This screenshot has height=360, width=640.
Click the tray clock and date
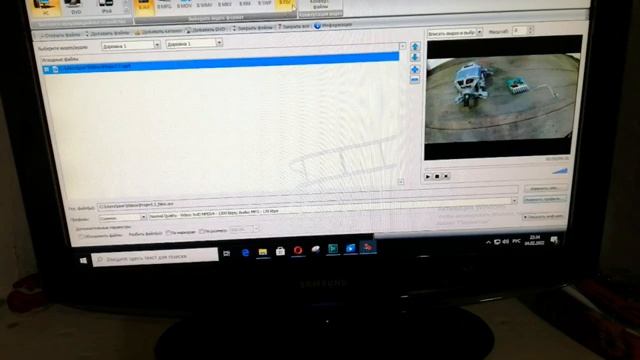click(x=534, y=240)
